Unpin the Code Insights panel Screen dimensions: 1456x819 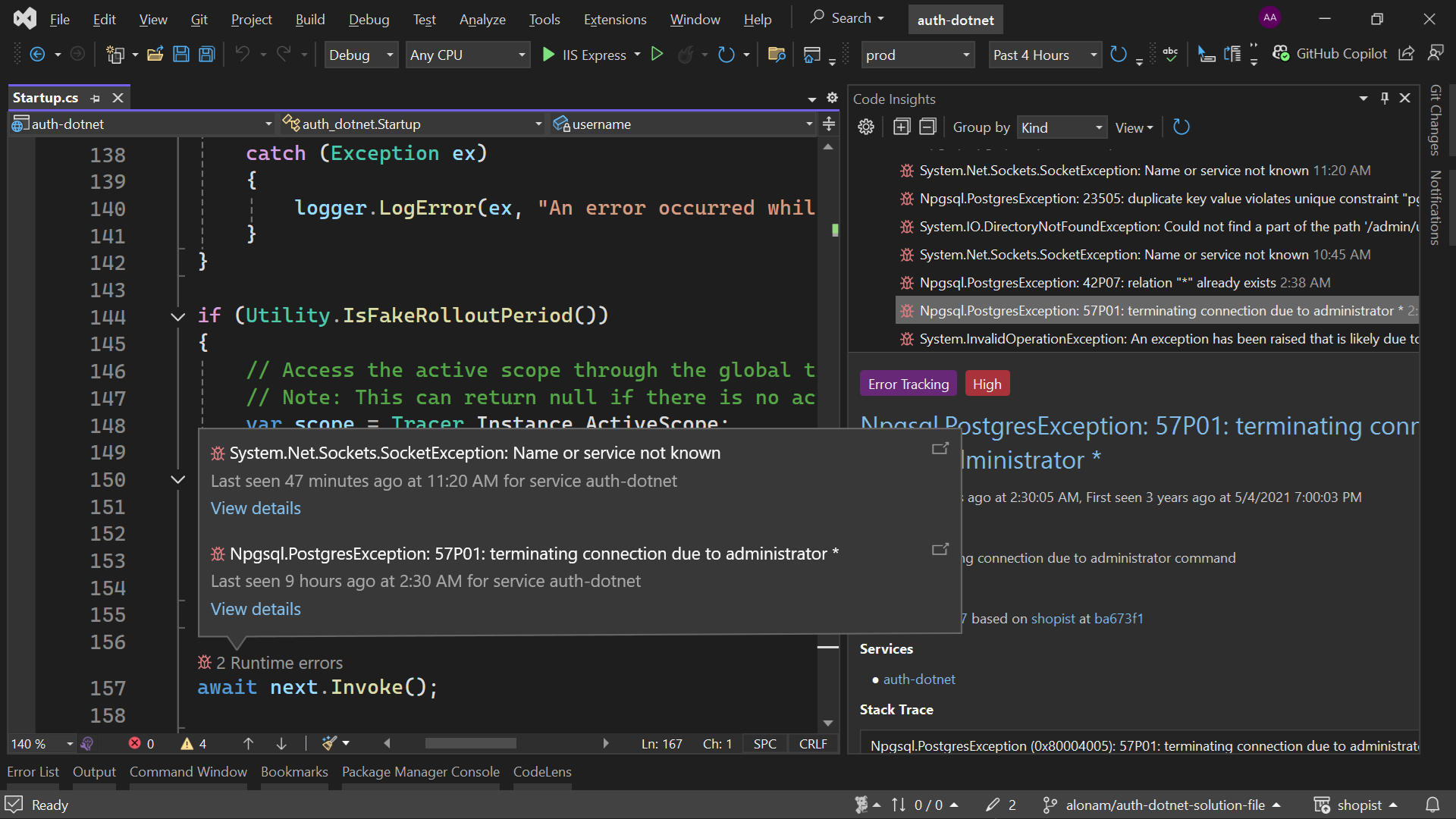coord(1384,99)
